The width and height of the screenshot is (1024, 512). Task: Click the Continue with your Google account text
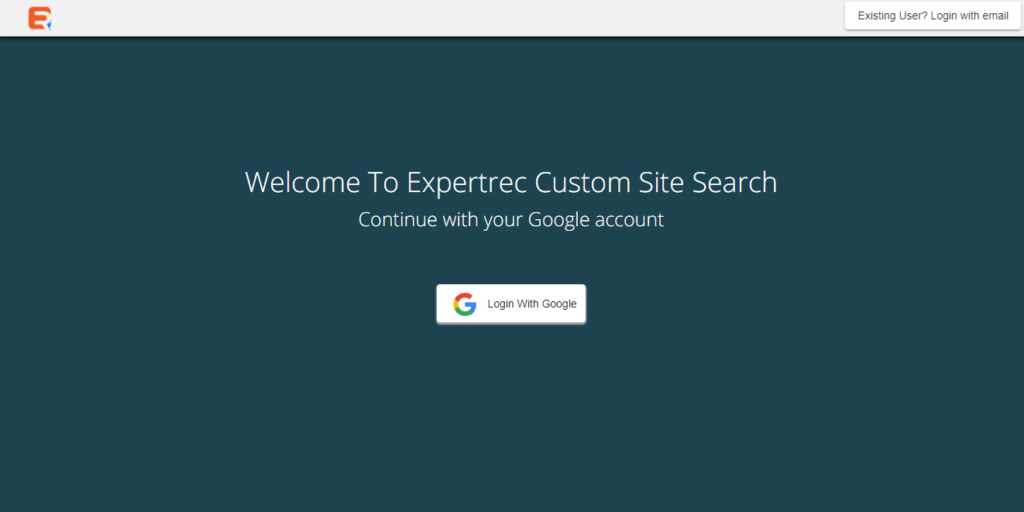511,219
